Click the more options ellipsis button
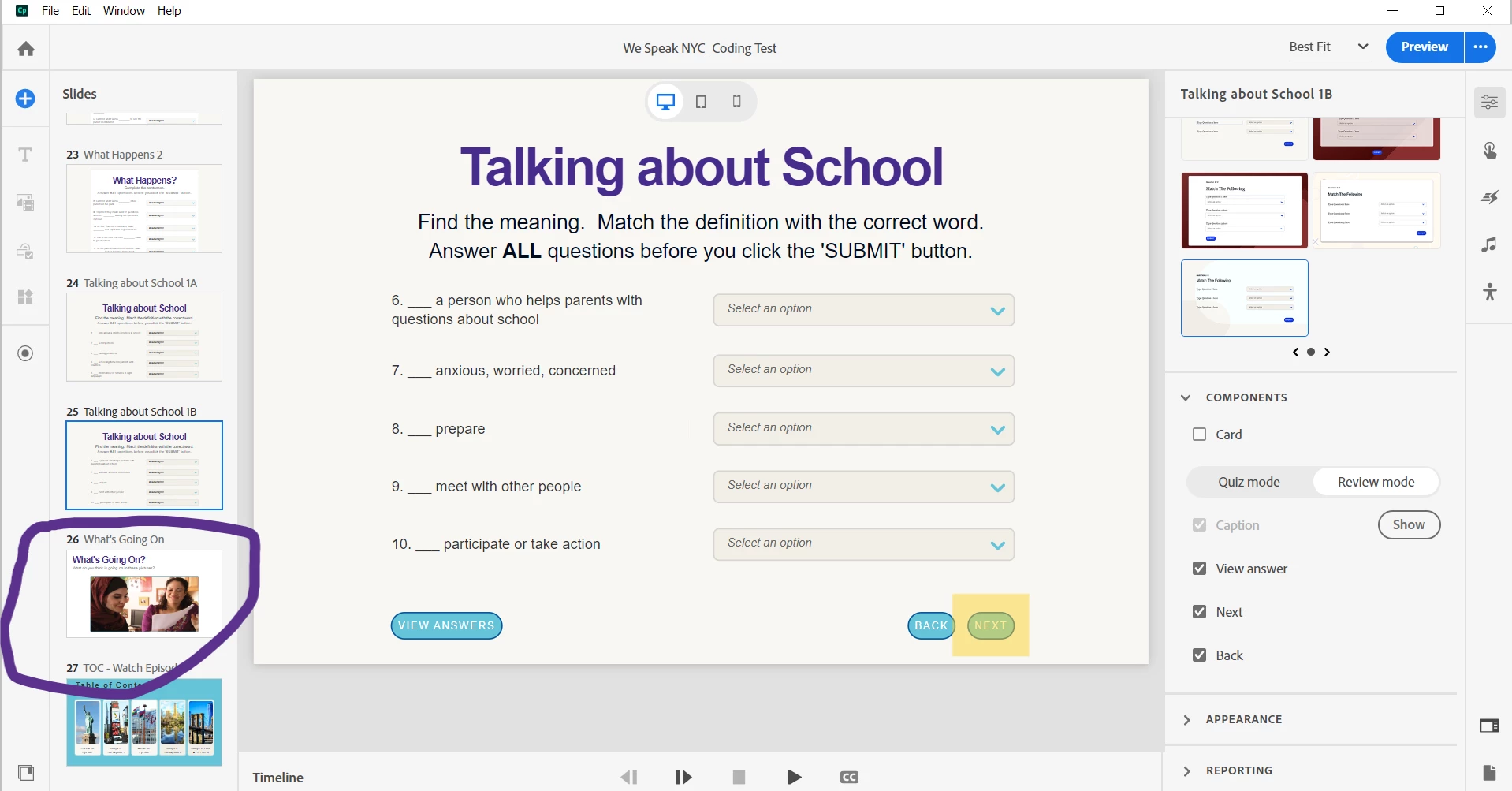Image resolution: width=1512 pixels, height=791 pixels. tap(1480, 47)
